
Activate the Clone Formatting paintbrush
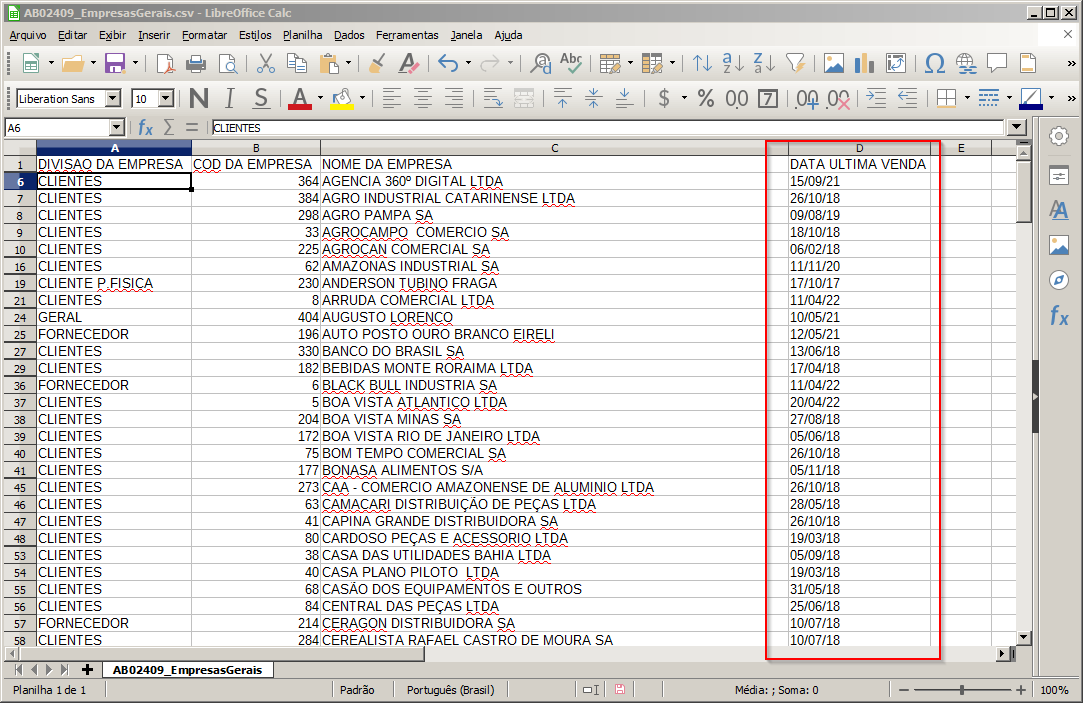coord(377,64)
